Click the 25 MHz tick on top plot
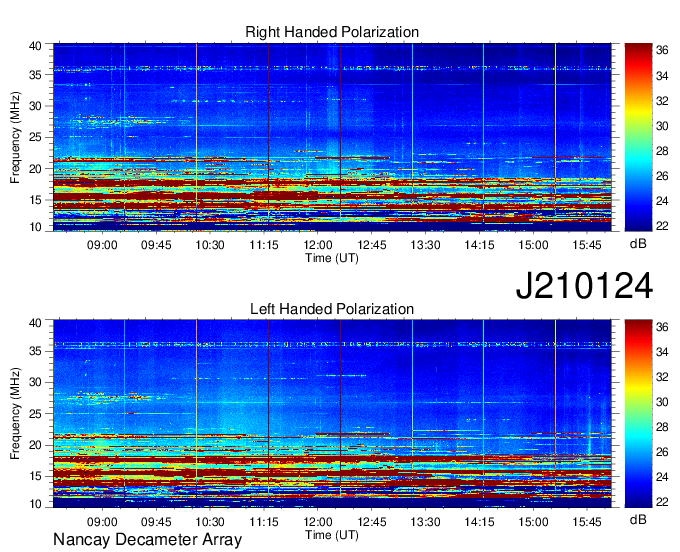 (35, 137)
